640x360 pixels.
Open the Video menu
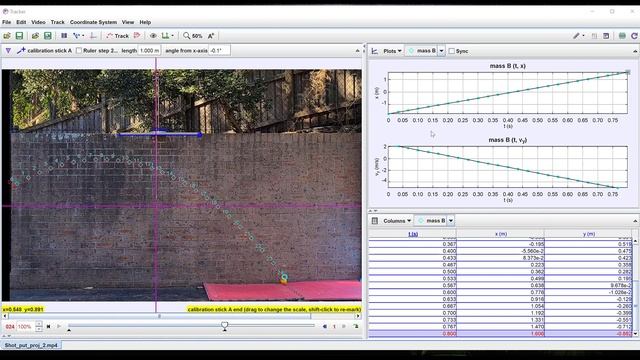click(38, 22)
